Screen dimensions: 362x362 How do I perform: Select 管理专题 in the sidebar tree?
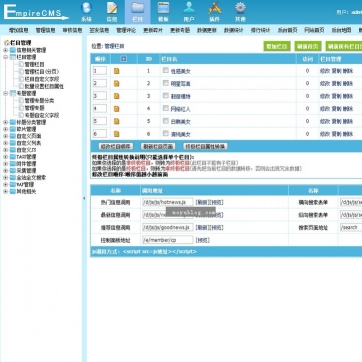tap(34, 108)
